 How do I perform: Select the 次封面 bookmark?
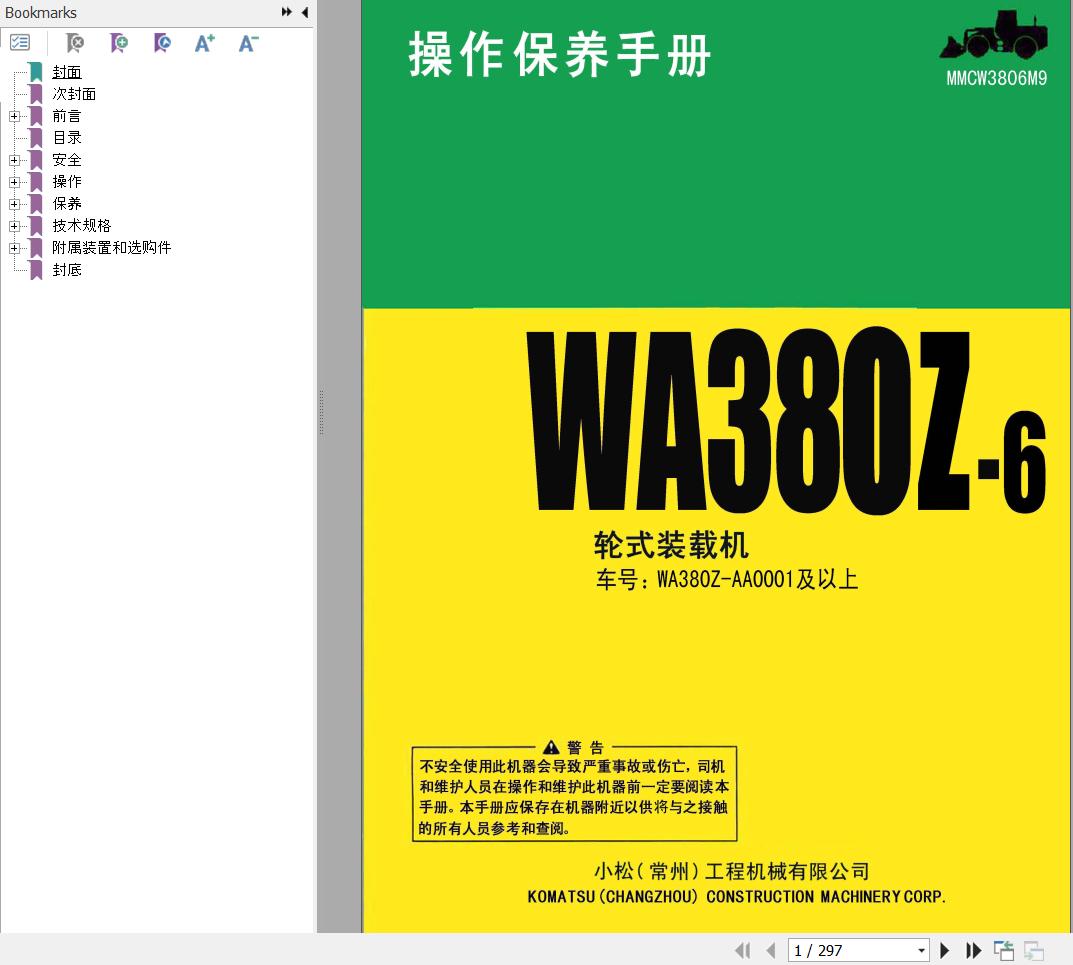point(74,94)
